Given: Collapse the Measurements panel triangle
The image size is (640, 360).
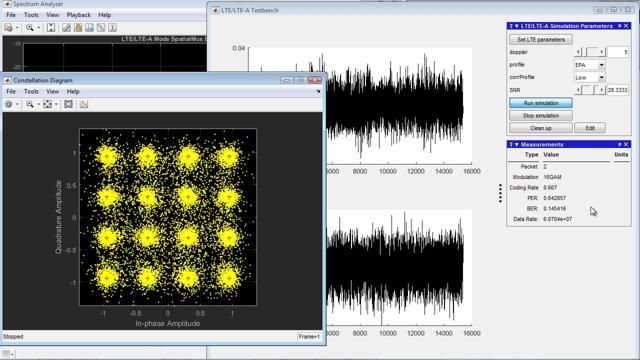Looking at the screenshot, I should click(517, 144).
